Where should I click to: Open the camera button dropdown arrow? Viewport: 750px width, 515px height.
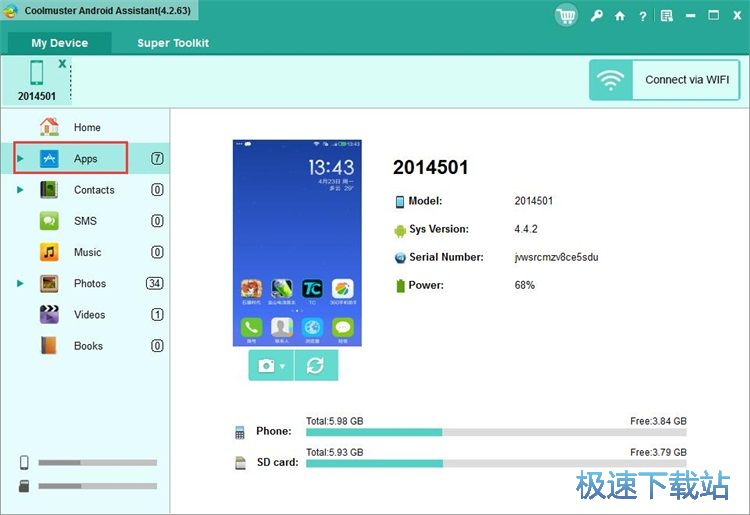tap(282, 366)
